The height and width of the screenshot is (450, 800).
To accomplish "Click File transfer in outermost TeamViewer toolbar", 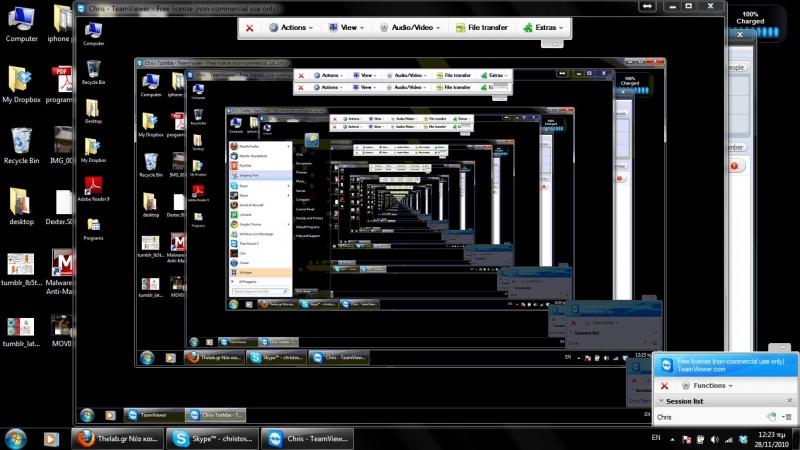I will [x=482, y=28].
